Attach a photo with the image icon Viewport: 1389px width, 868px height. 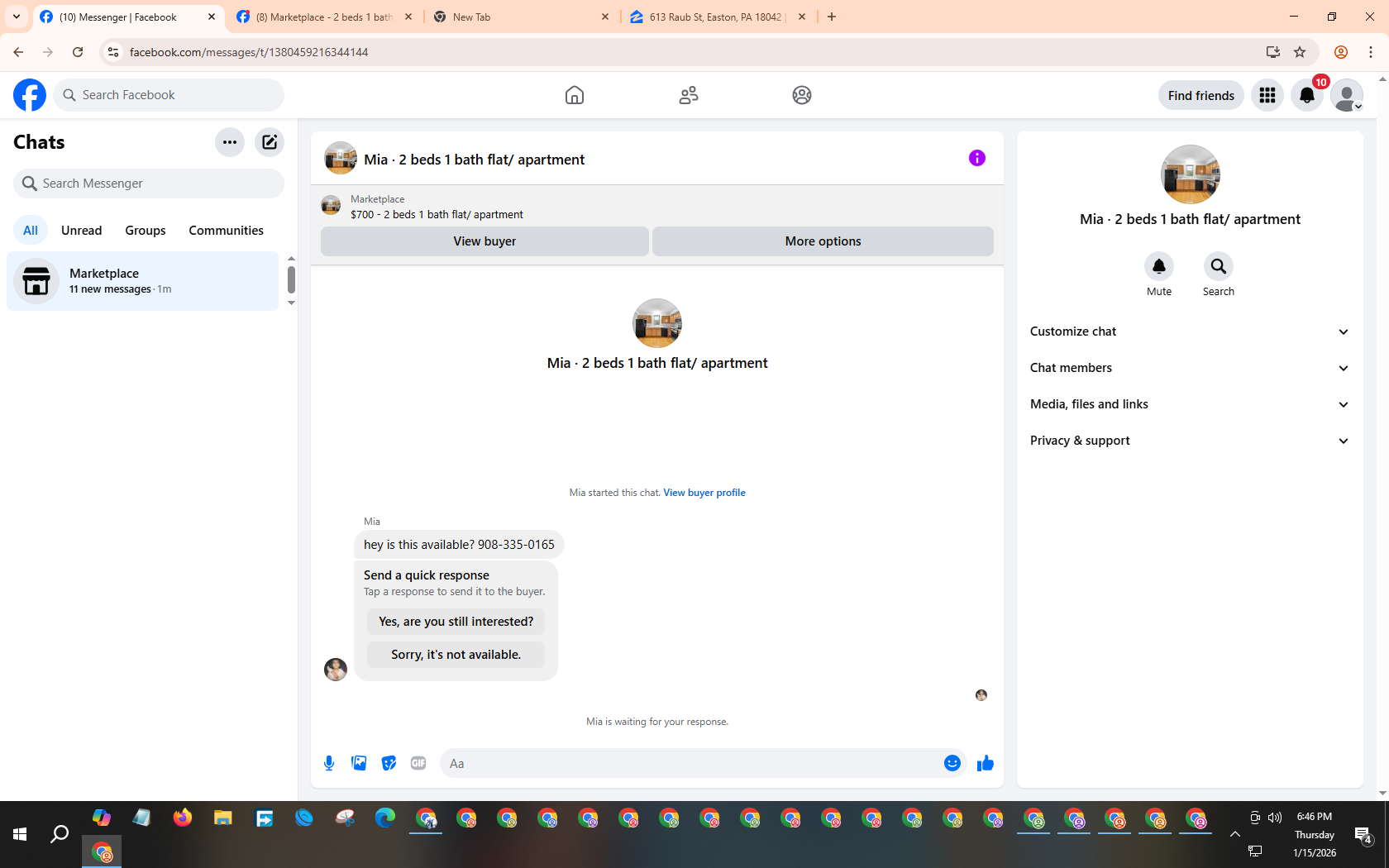coord(359,763)
